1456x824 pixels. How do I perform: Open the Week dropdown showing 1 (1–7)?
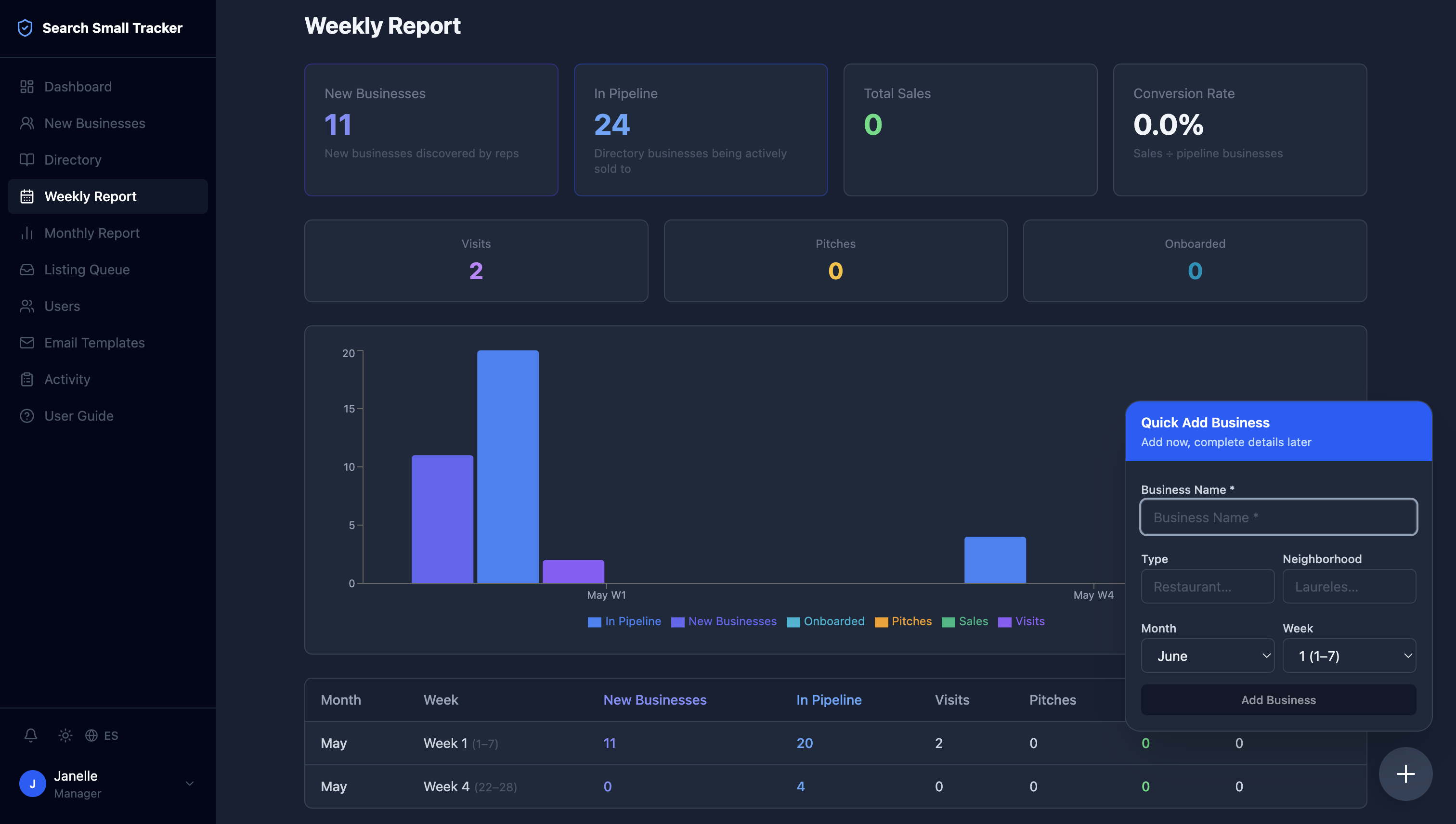point(1349,656)
